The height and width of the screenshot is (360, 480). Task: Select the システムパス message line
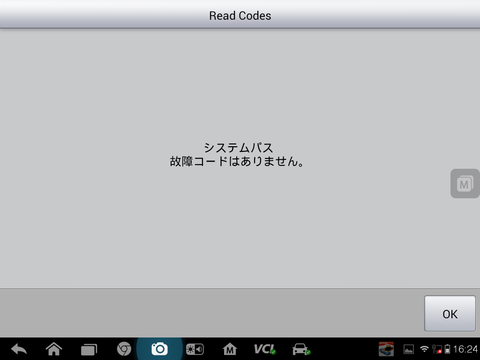click(x=238, y=147)
